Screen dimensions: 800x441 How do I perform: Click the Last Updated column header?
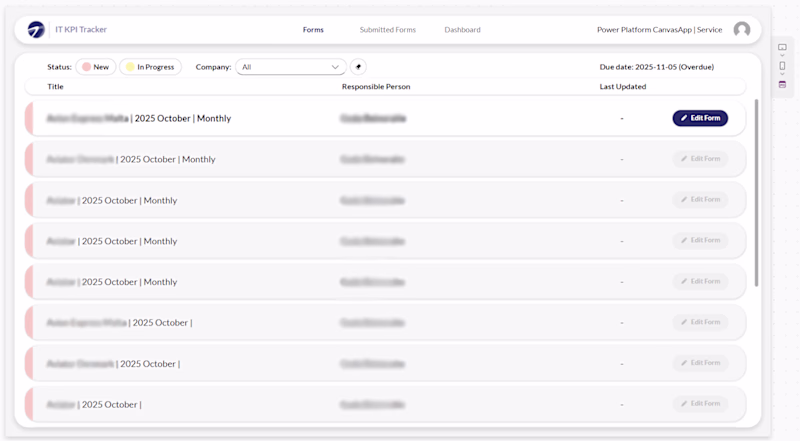point(622,87)
